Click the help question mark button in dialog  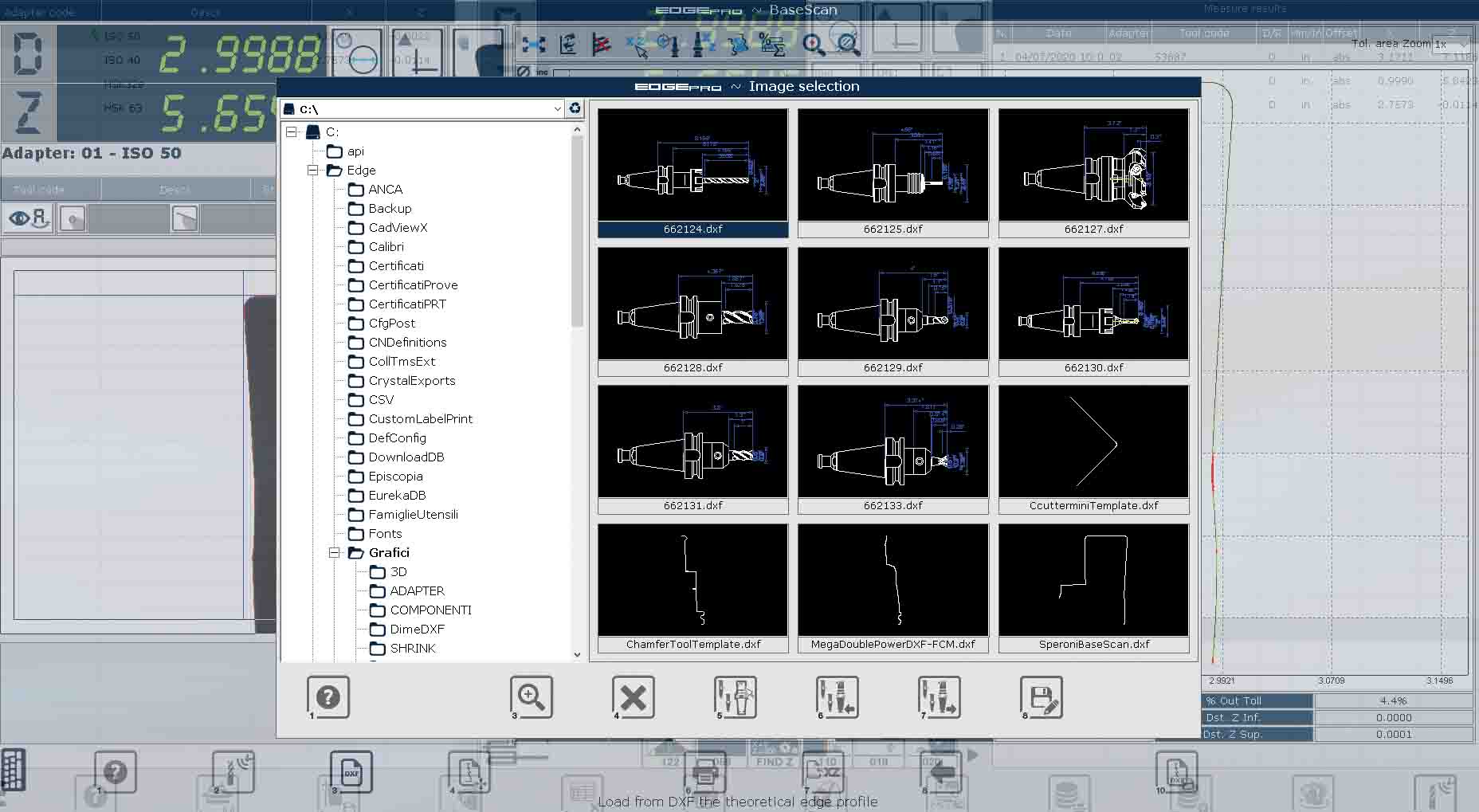(328, 697)
